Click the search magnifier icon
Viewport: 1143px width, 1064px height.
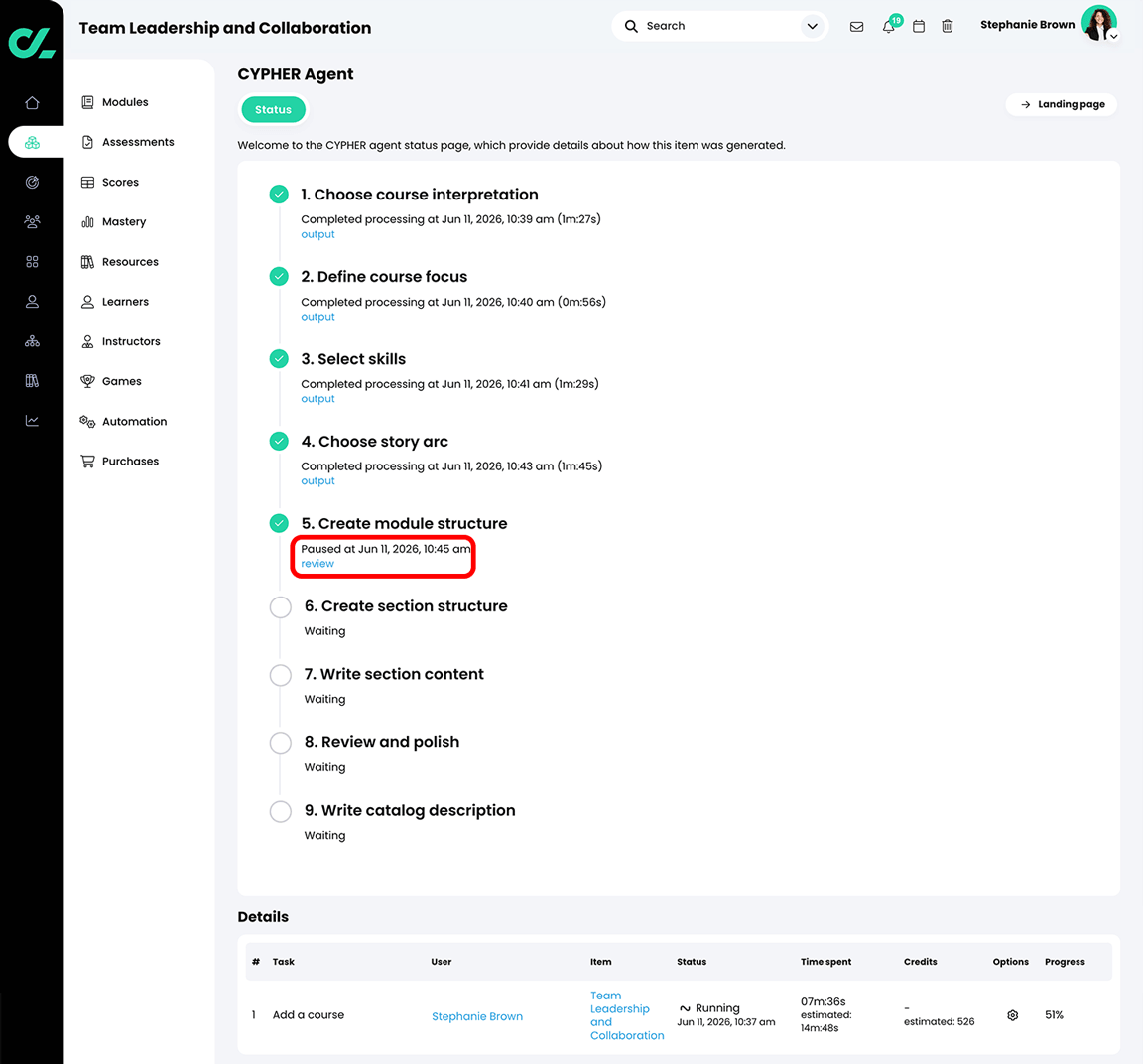pos(631,26)
